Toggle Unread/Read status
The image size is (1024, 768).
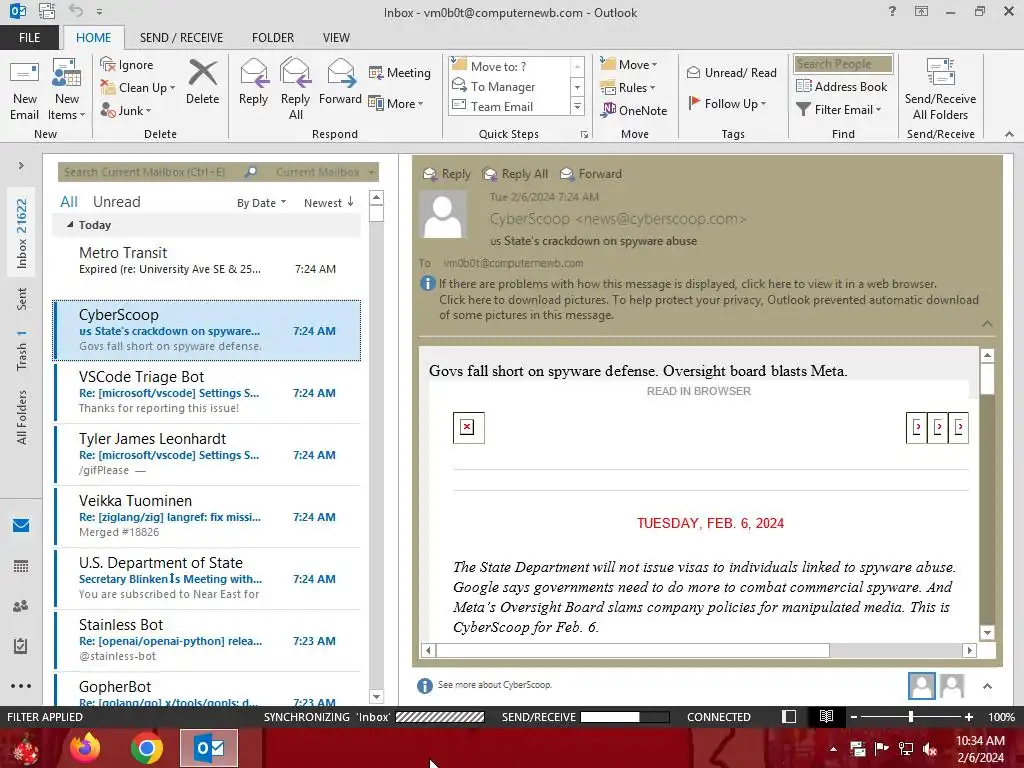click(x=731, y=72)
